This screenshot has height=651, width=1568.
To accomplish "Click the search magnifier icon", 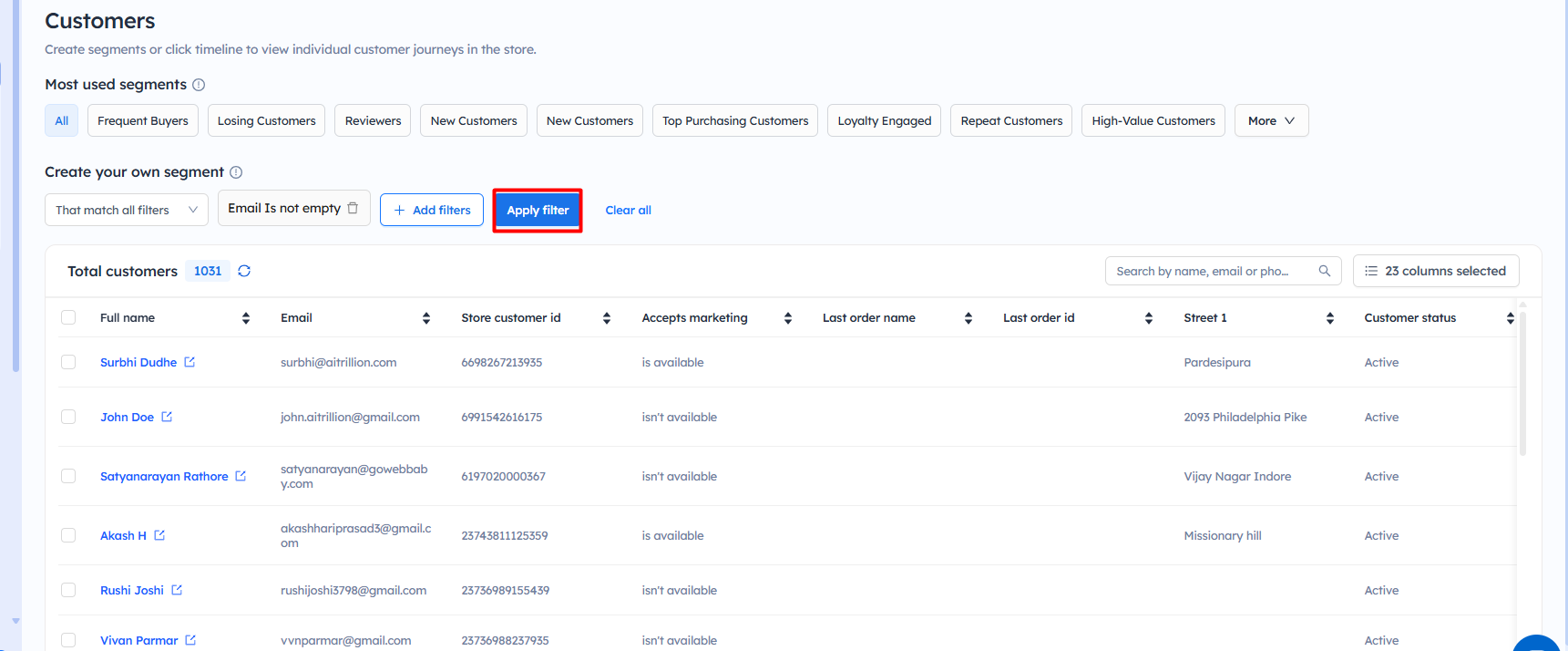I will coord(1325,271).
